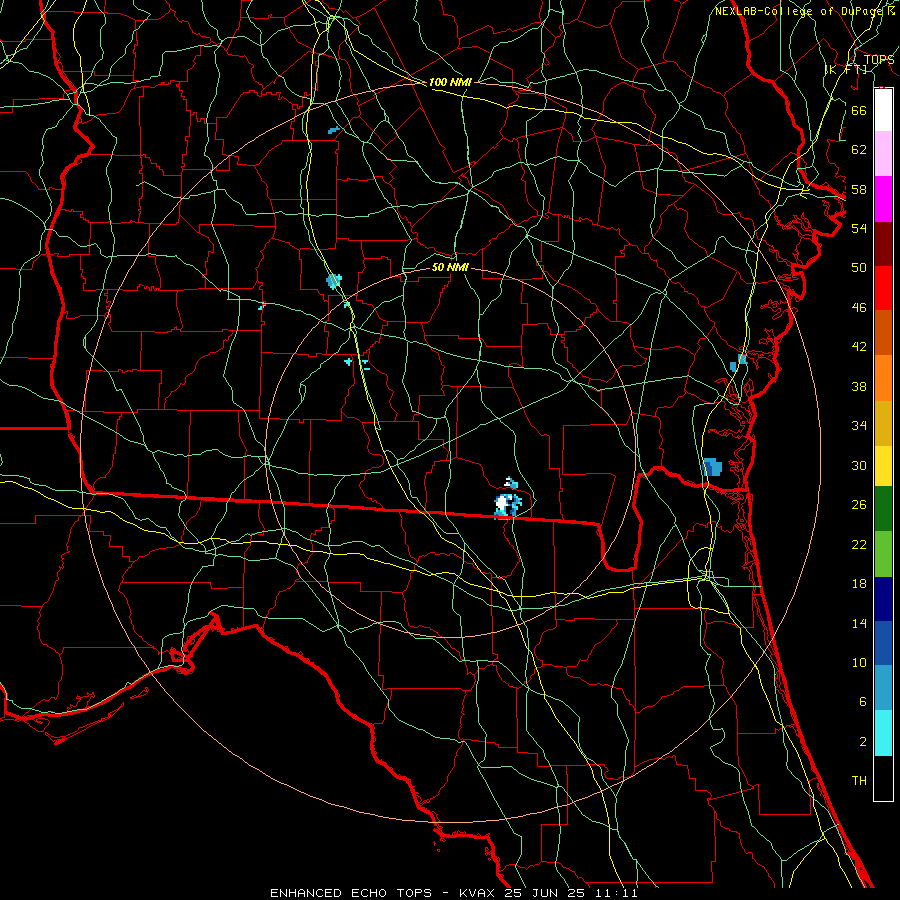The height and width of the screenshot is (900, 900).
Task: Click the light orange legend swatch
Action: pos(883,377)
